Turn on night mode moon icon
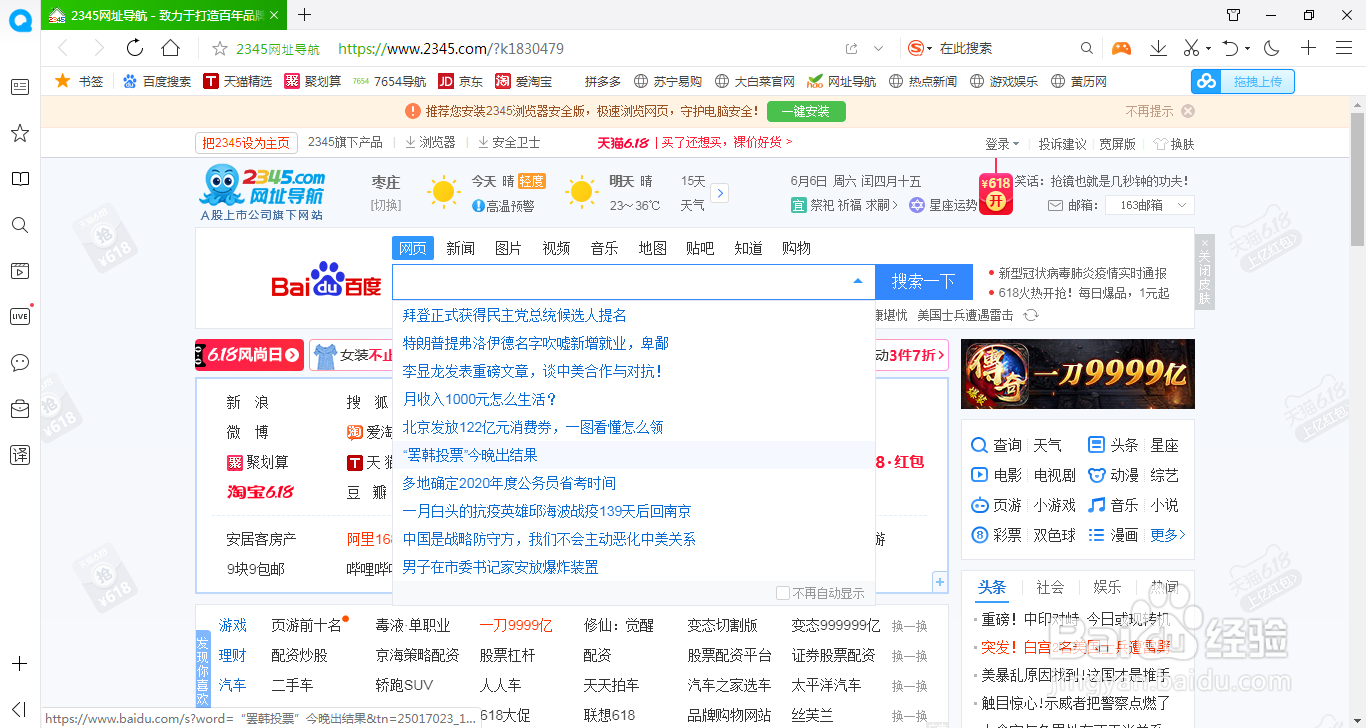The width and height of the screenshot is (1366, 728). click(1272, 48)
